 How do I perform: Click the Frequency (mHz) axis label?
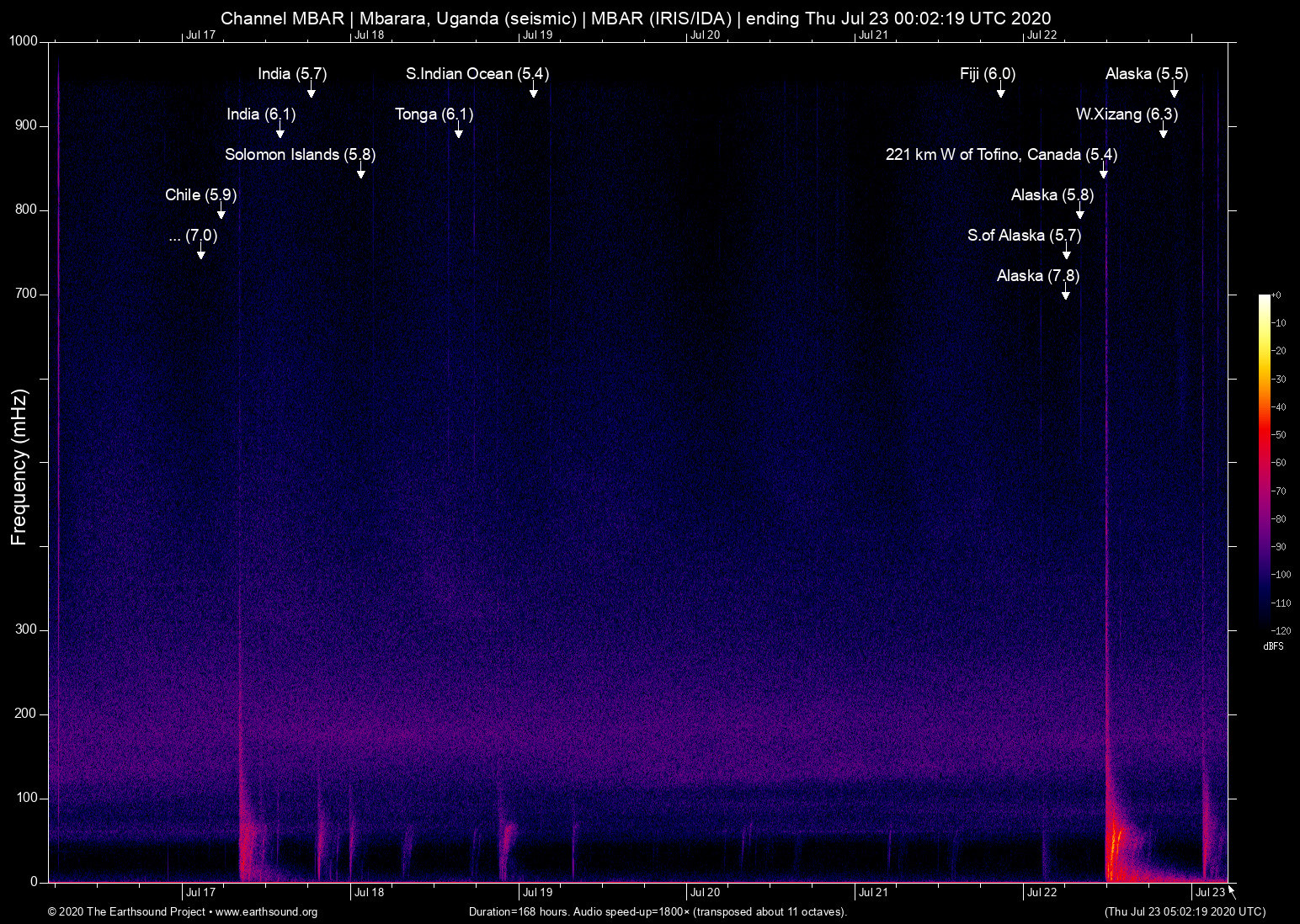(19, 467)
